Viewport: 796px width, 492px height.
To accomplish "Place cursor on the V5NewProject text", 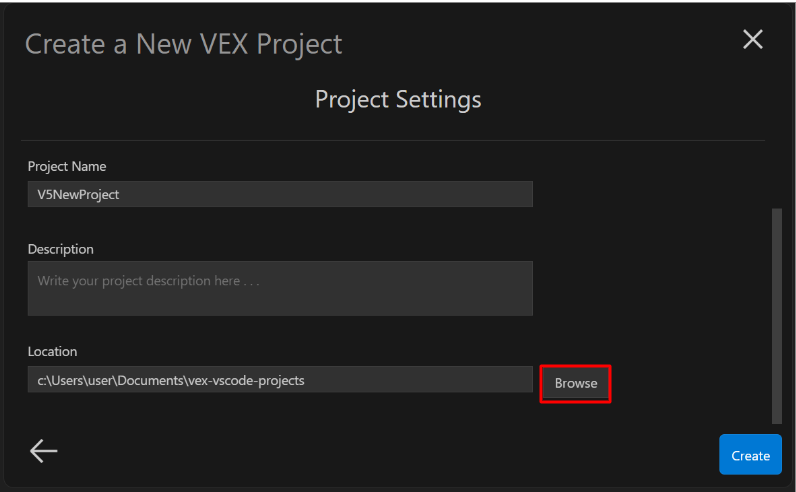I will click(x=79, y=195).
